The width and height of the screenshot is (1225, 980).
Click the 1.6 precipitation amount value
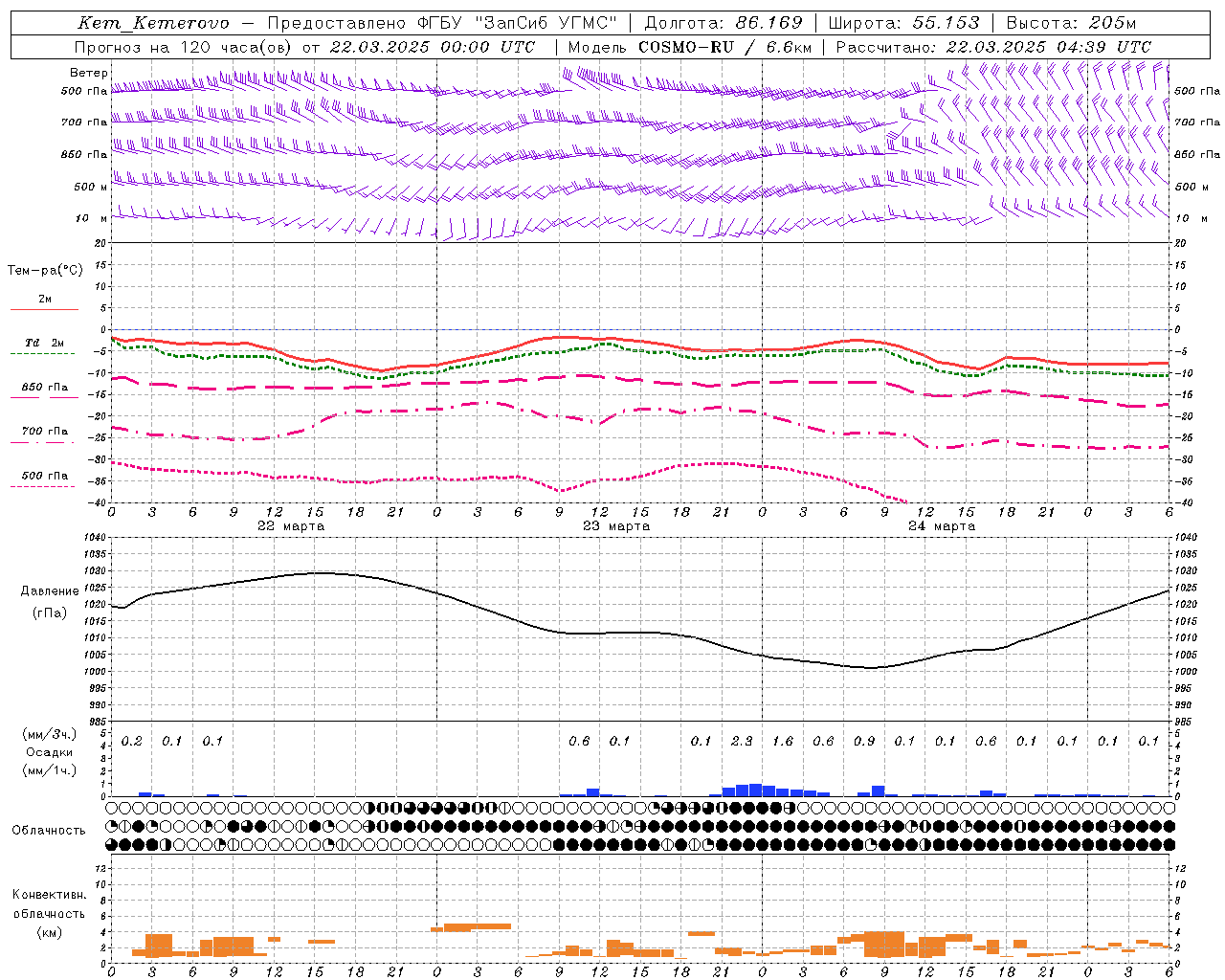point(783,742)
